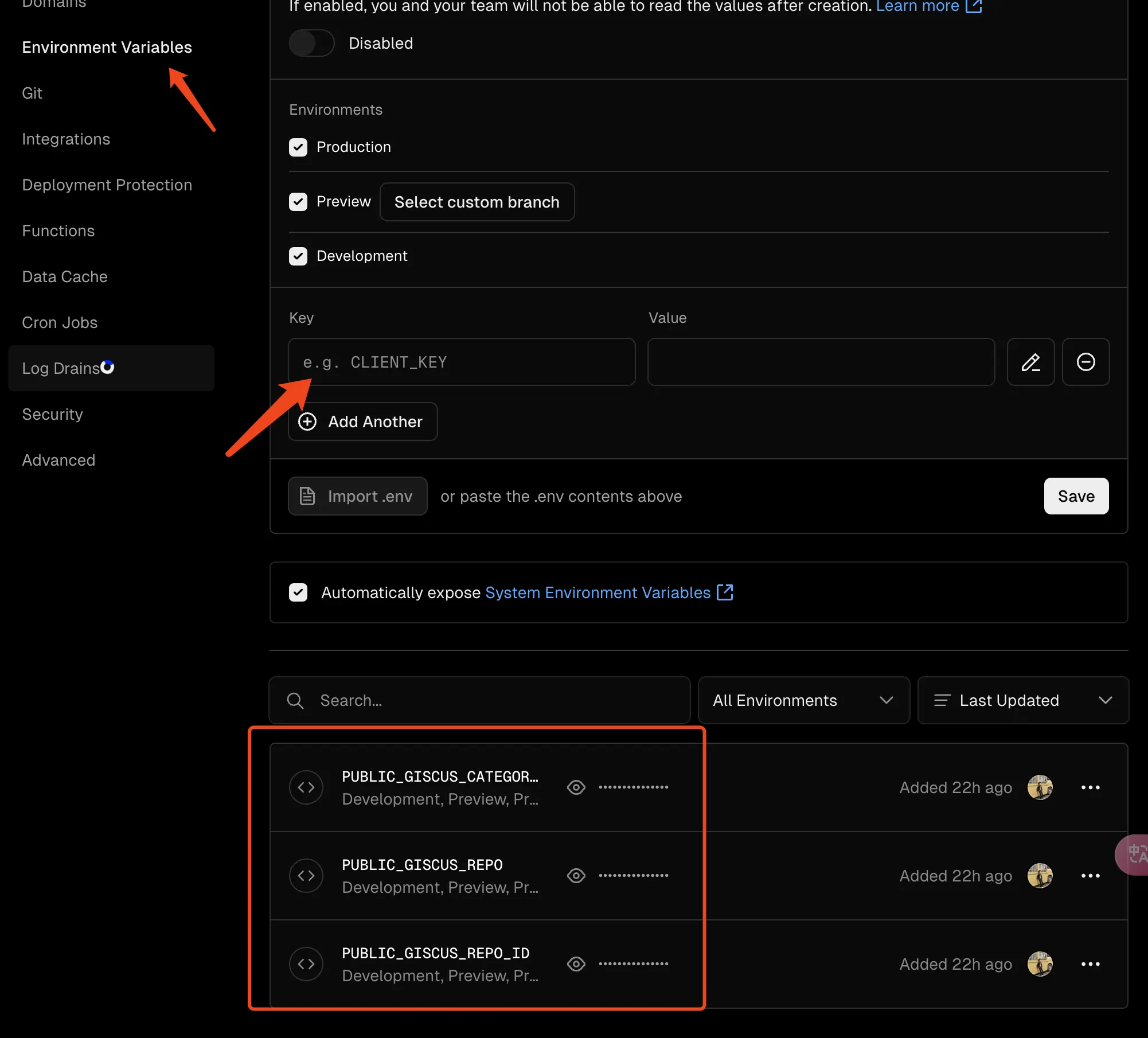The width and height of the screenshot is (1148, 1038).
Task: Open more options for PUBLIC_GISCUS_REPO row
Action: (x=1091, y=876)
